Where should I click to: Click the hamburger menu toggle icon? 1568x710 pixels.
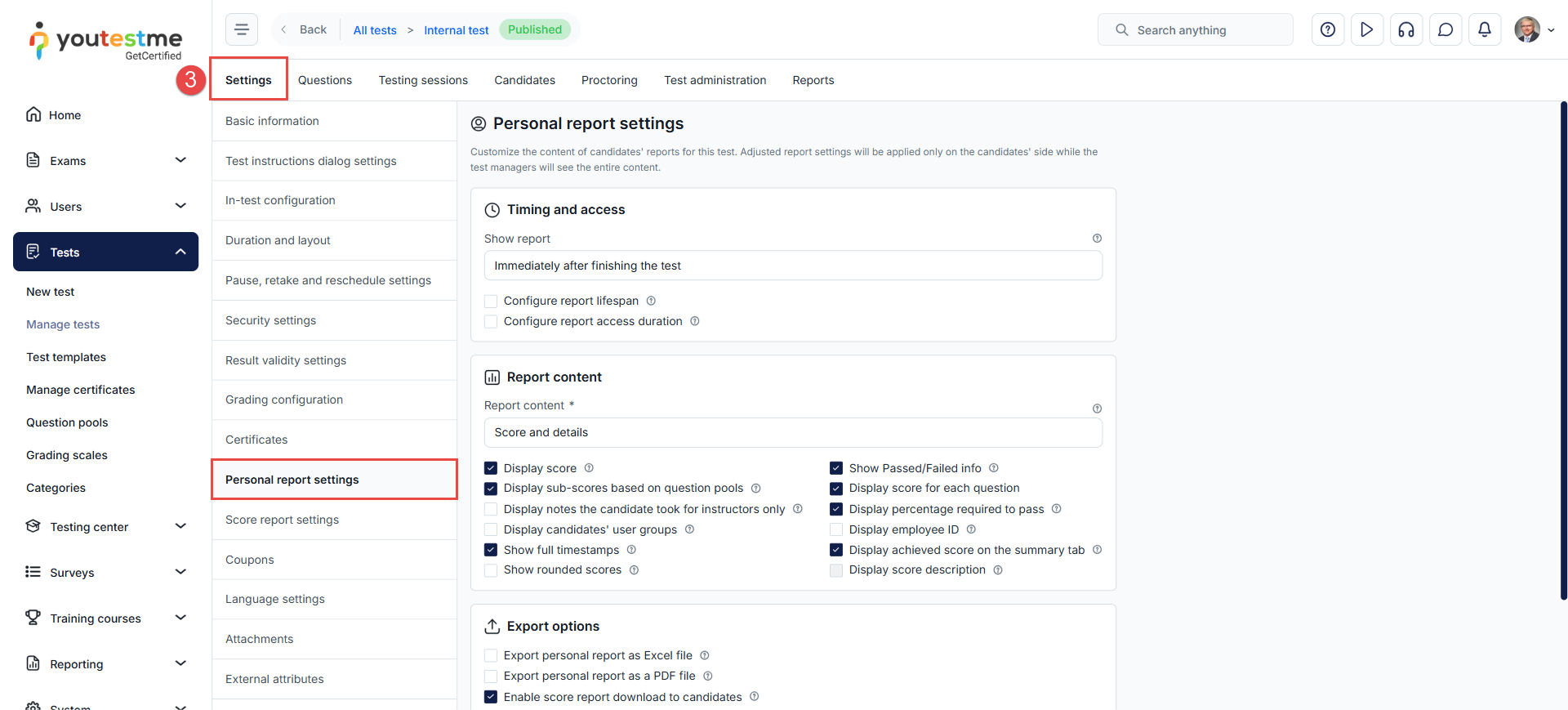[242, 29]
